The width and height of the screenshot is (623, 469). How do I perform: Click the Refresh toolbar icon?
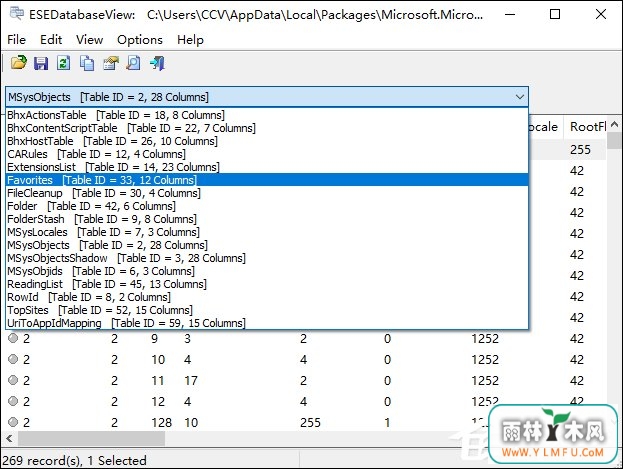click(x=64, y=63)
